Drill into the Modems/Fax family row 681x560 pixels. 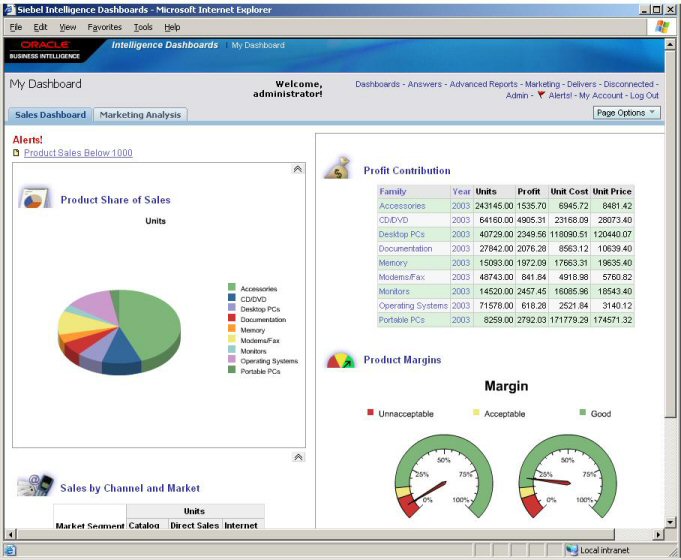[402, 277]
